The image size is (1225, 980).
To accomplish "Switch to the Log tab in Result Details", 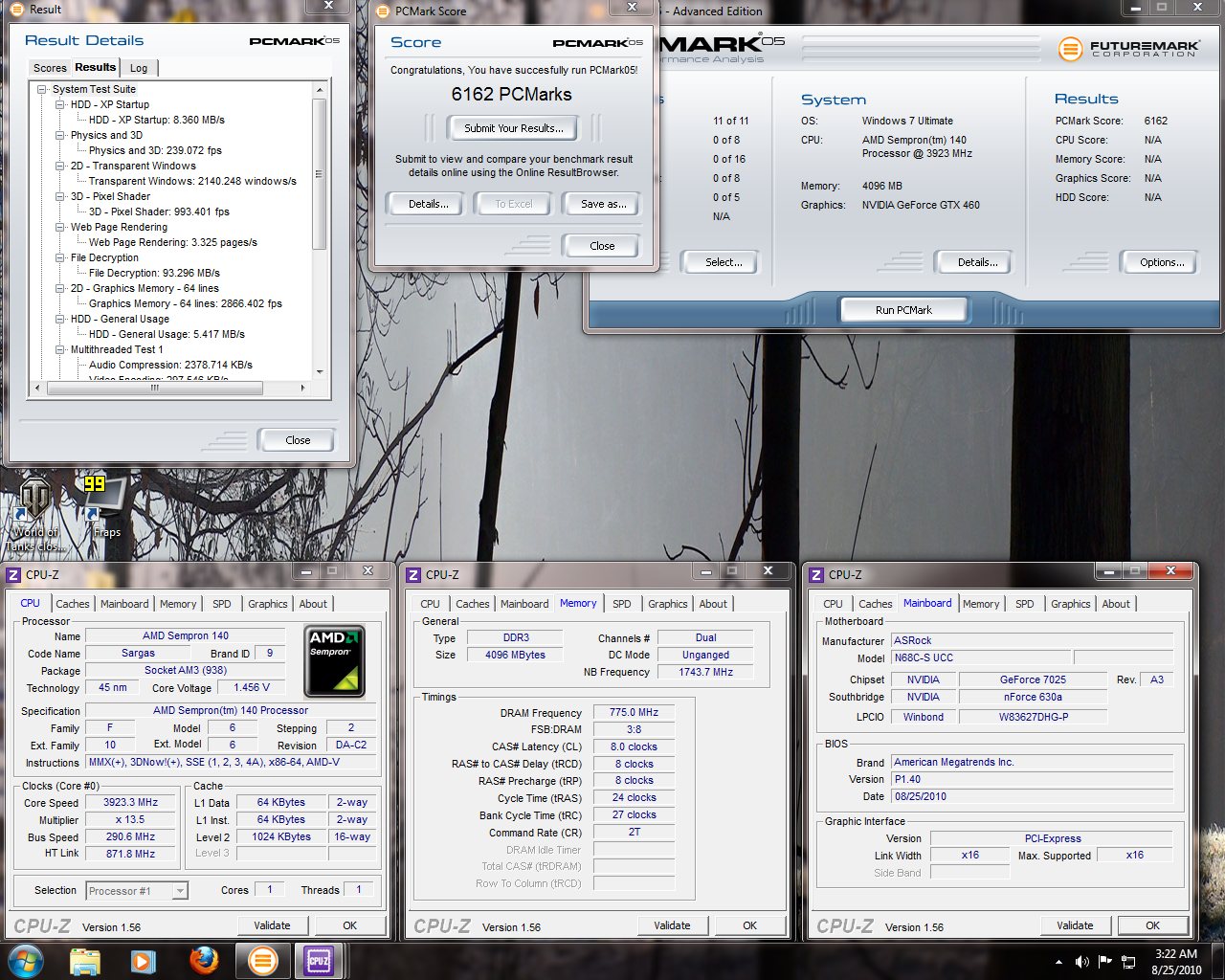I will pyautogui.click(x=139, y=68).
